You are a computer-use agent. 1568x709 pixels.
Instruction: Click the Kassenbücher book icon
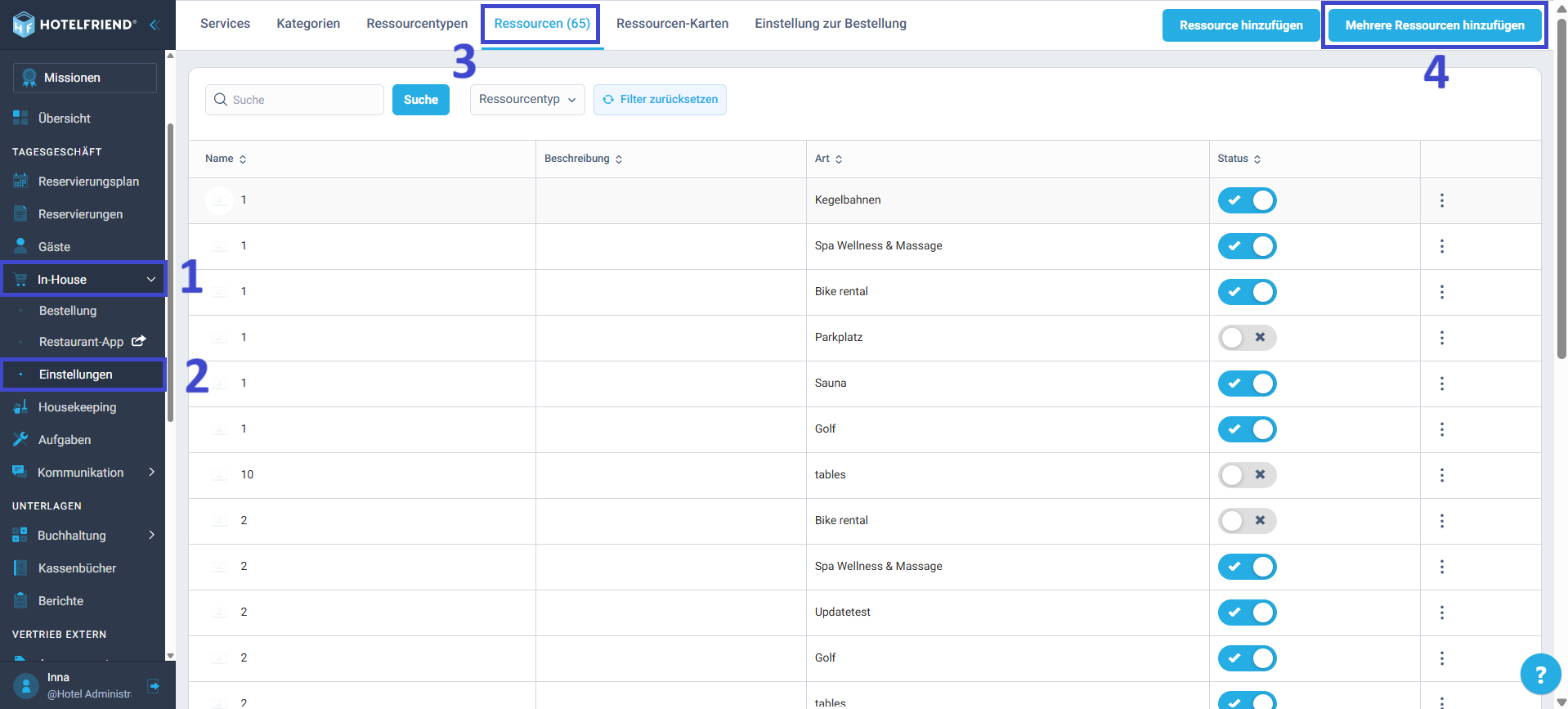point(20,568)
